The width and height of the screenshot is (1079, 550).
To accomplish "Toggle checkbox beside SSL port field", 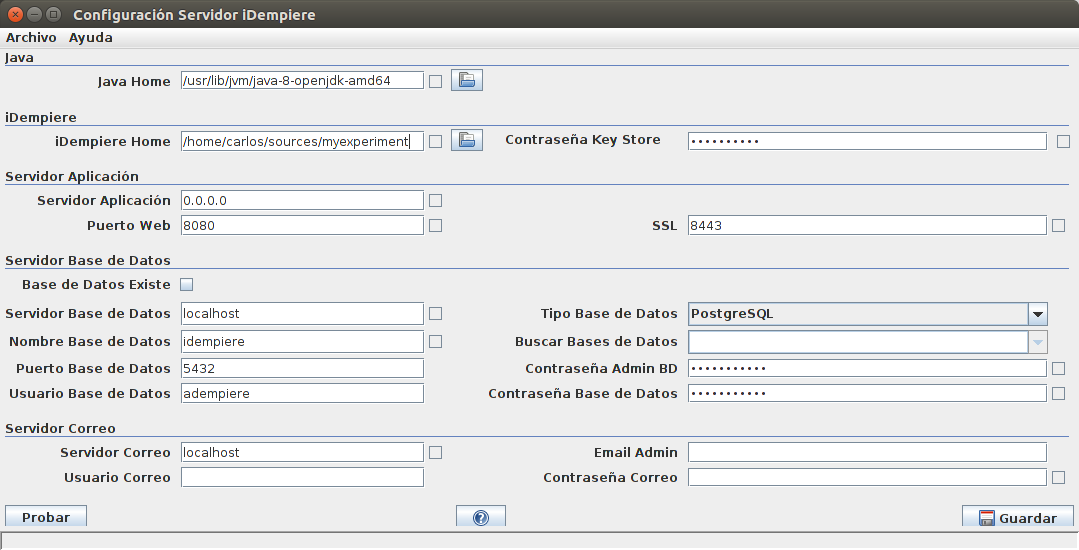I will pos(1058,226).
